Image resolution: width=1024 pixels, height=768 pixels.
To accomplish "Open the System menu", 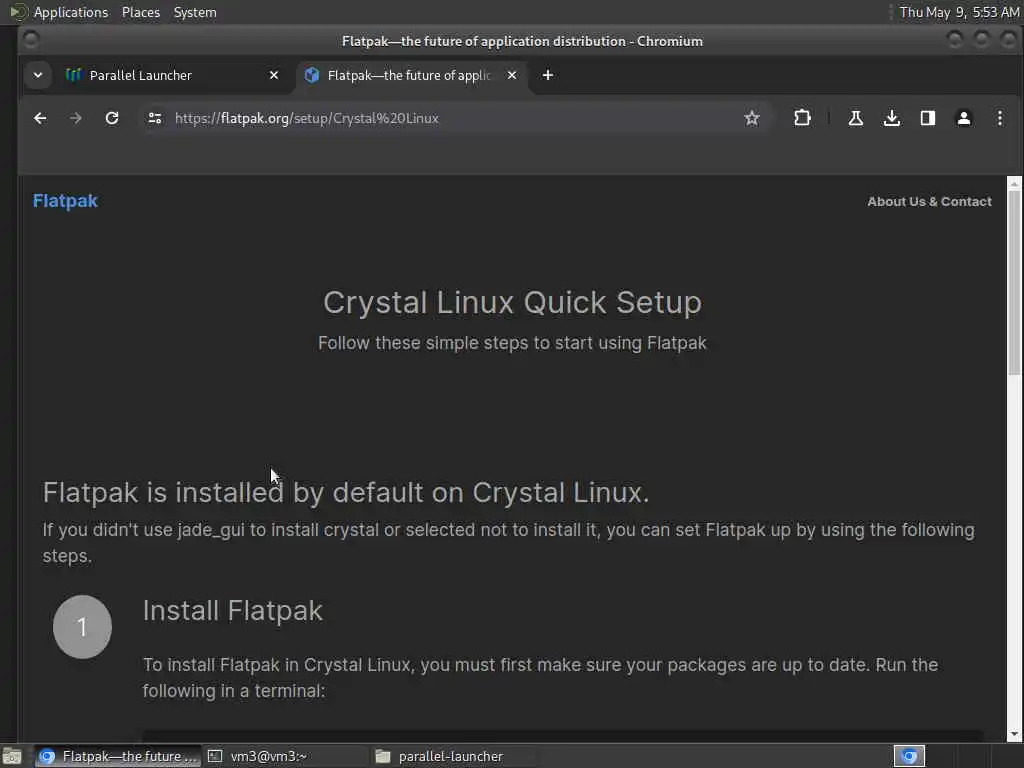I will point(195,12).
